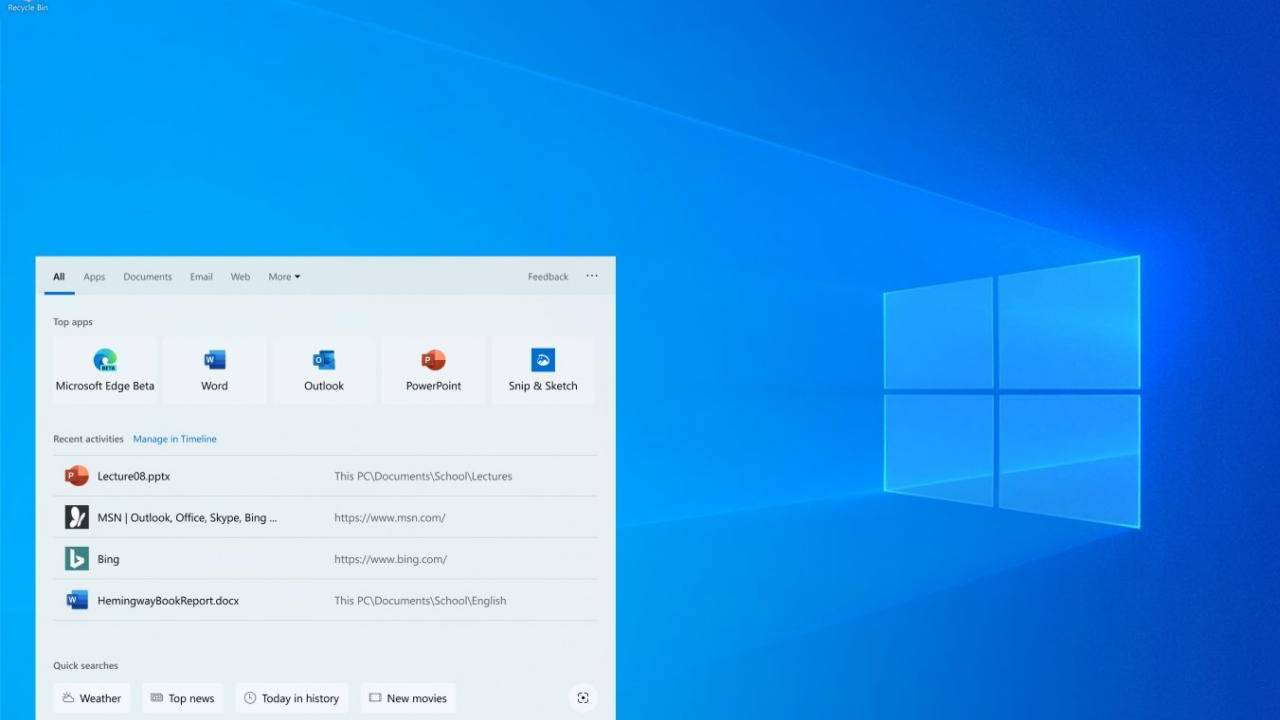The height and width of the screenshot is (720, 1280).
Task: Run the Weather quick search
Action: (x=91, y=697)
